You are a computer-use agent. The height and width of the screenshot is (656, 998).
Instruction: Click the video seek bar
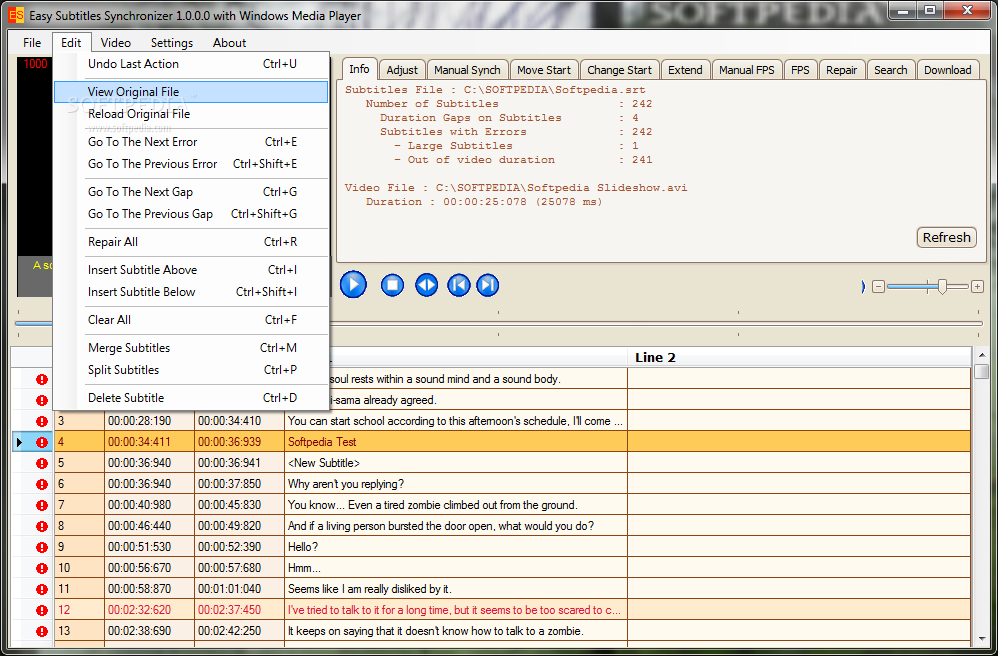pyautogui.click(x=499, y=324)
